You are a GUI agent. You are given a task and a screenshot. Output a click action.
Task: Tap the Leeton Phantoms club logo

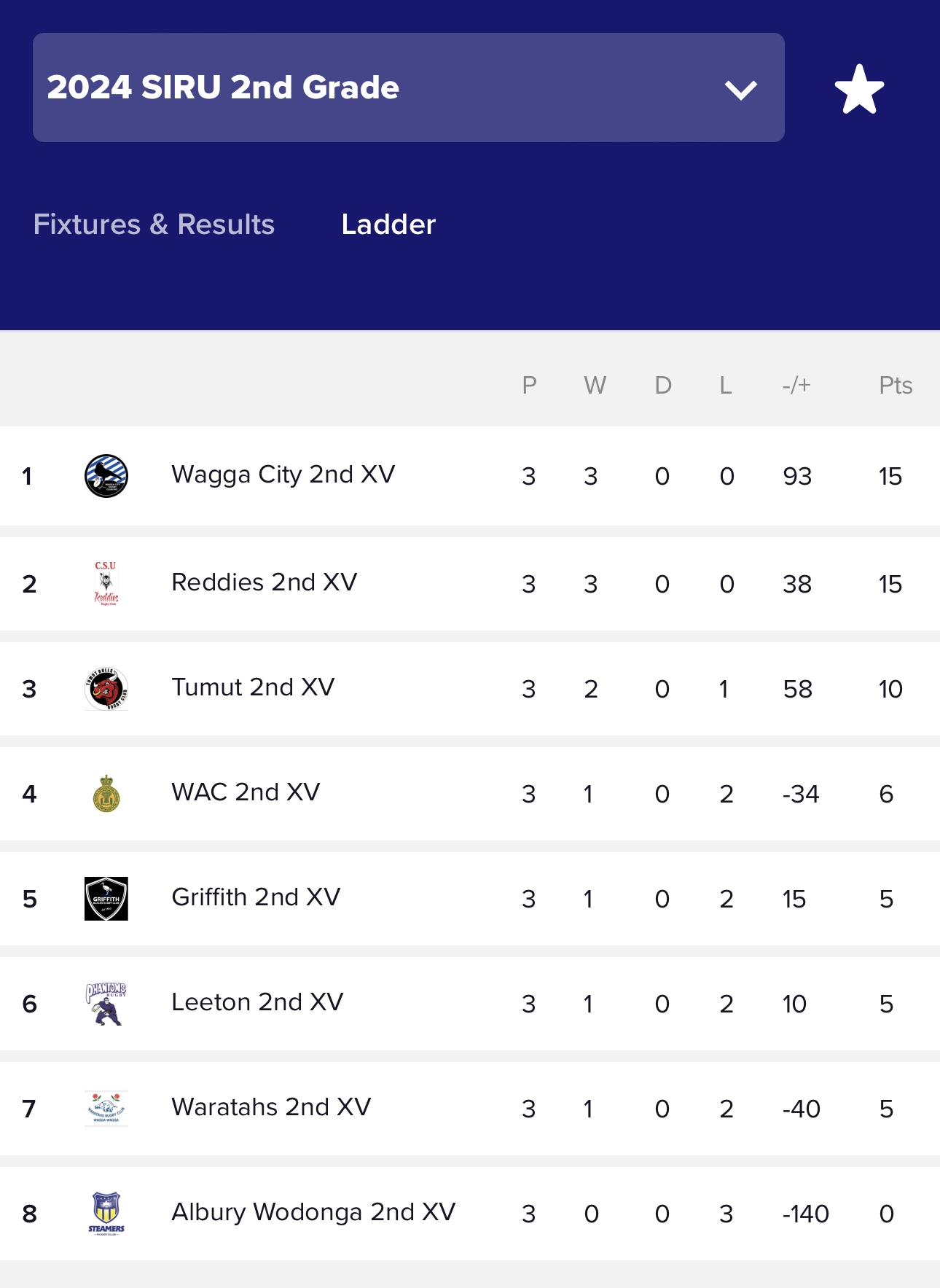click(x=106, y=1004)
